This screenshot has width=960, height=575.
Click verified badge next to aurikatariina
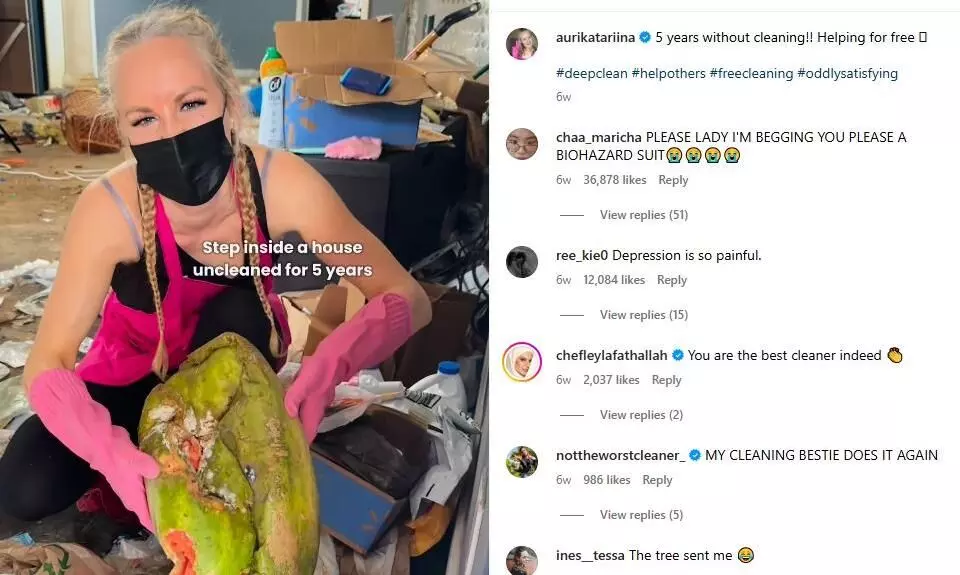coord(645,38)
